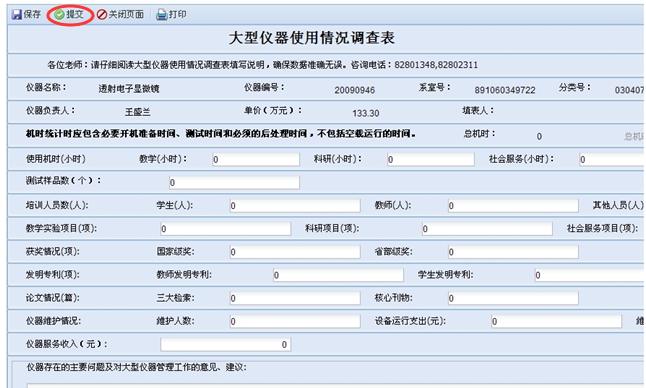
Task: Focus the 教学实验项目(项) input field
Action: coord(225,229)
